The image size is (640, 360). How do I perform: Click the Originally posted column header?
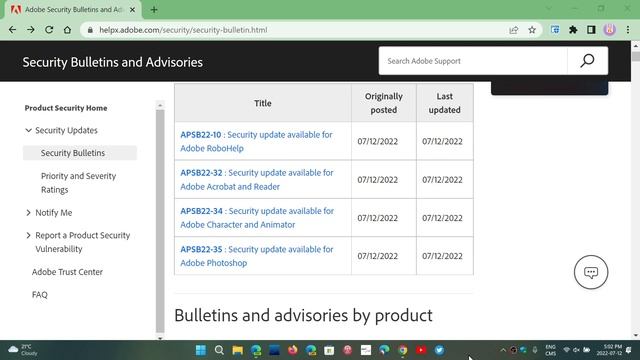[384, 103]
